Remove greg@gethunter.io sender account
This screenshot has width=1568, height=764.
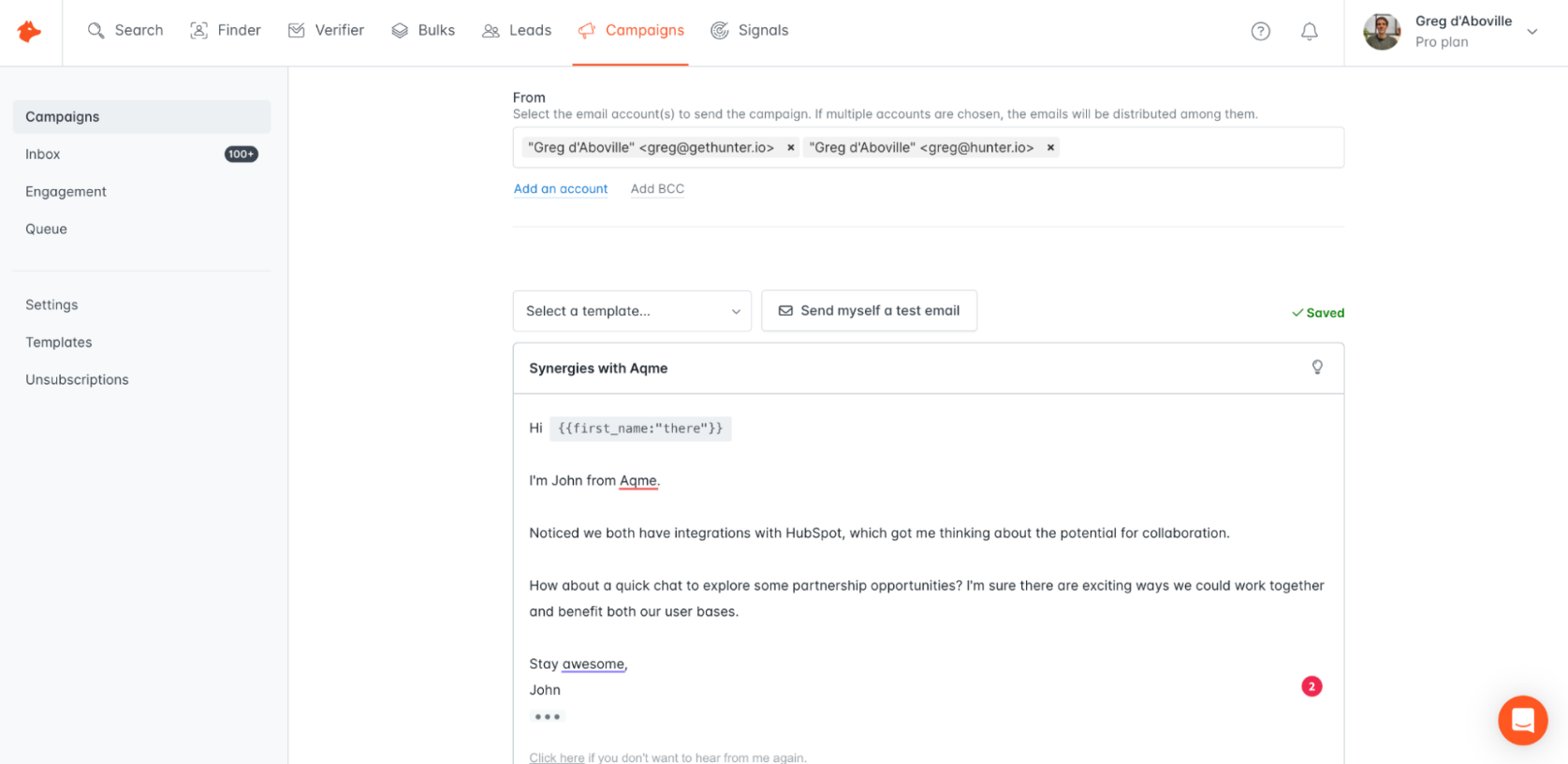click(x=790, y=148)
